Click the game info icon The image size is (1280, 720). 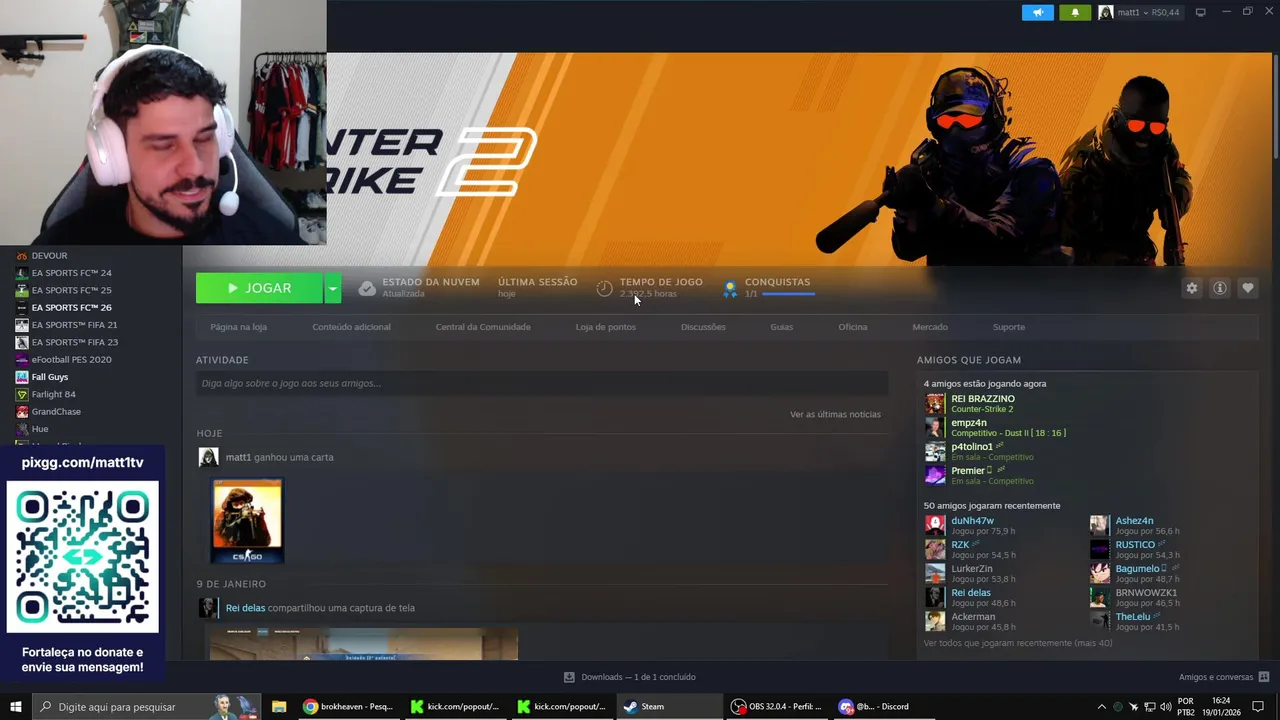[1220, 288]
